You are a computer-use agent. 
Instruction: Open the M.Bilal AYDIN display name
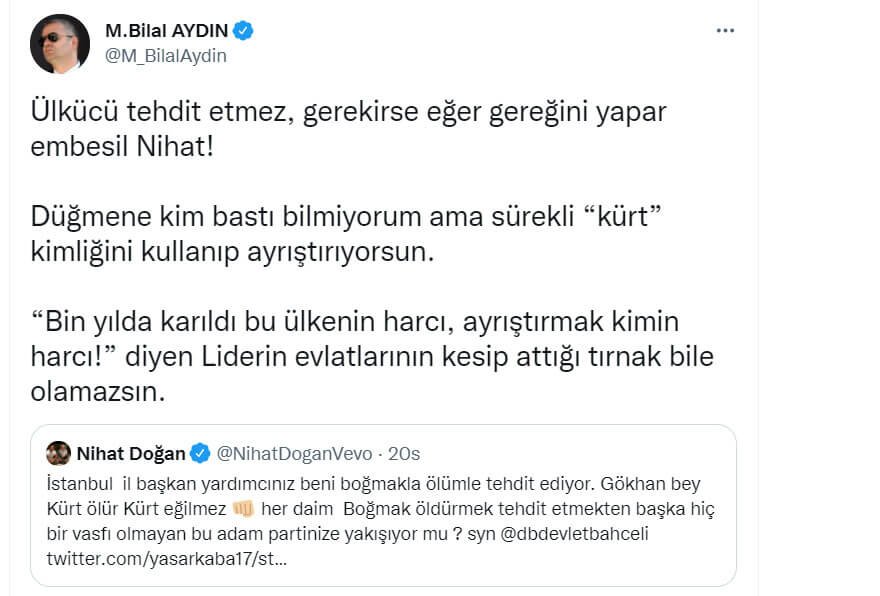166,31
